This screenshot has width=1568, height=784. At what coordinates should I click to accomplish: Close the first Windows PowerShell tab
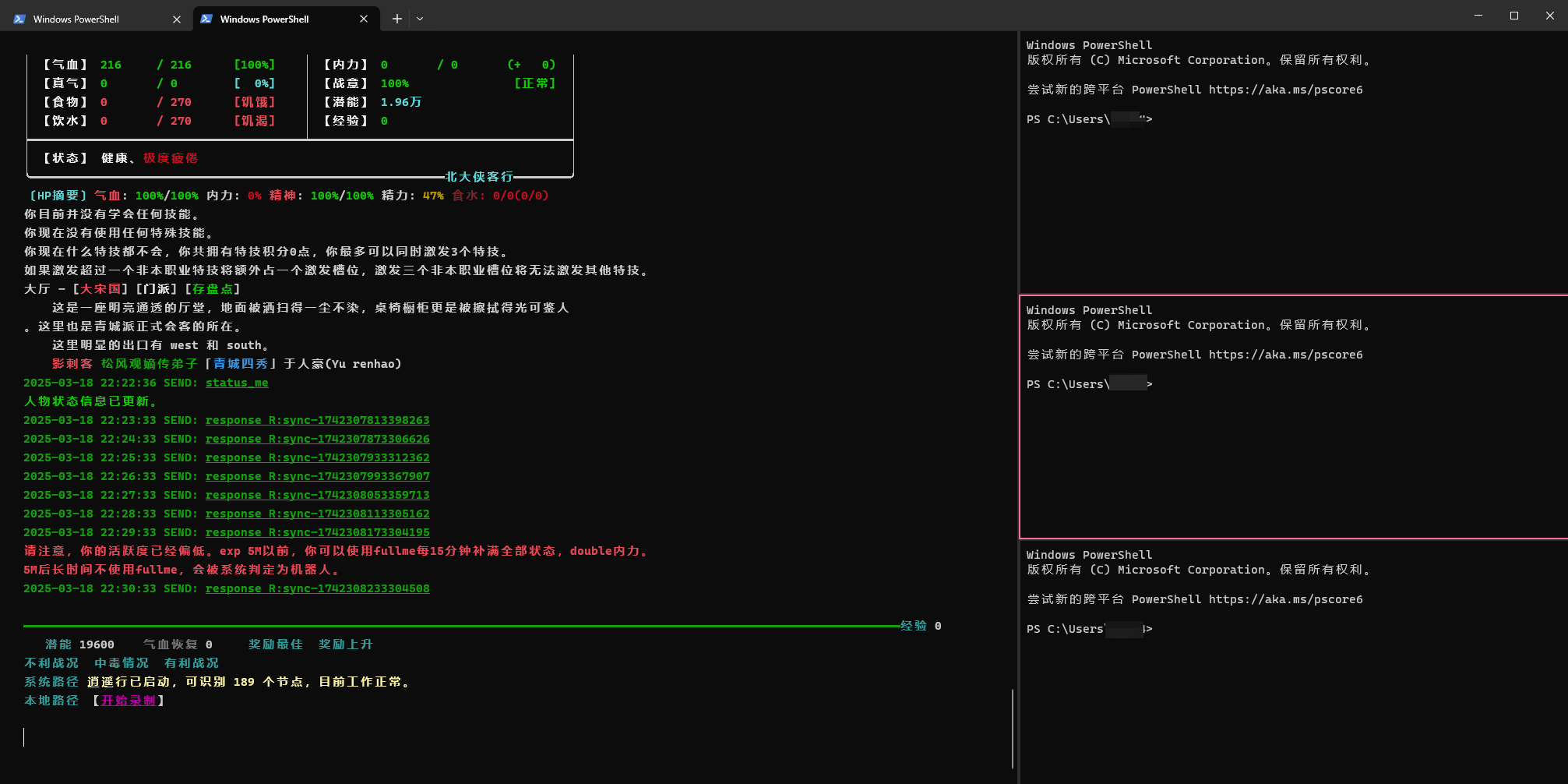(x=177, y=19)
